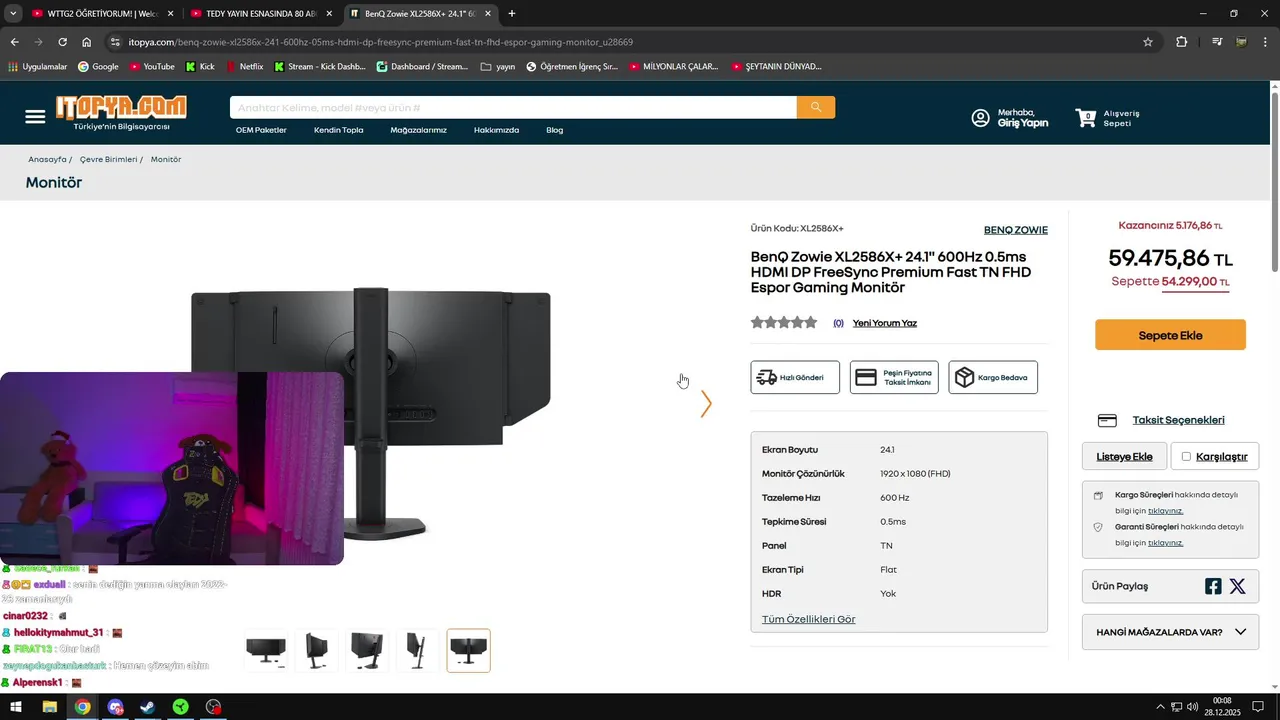Select the third product thumbnail
Screen dimensions: 1280x720
(x=367, y=651)
